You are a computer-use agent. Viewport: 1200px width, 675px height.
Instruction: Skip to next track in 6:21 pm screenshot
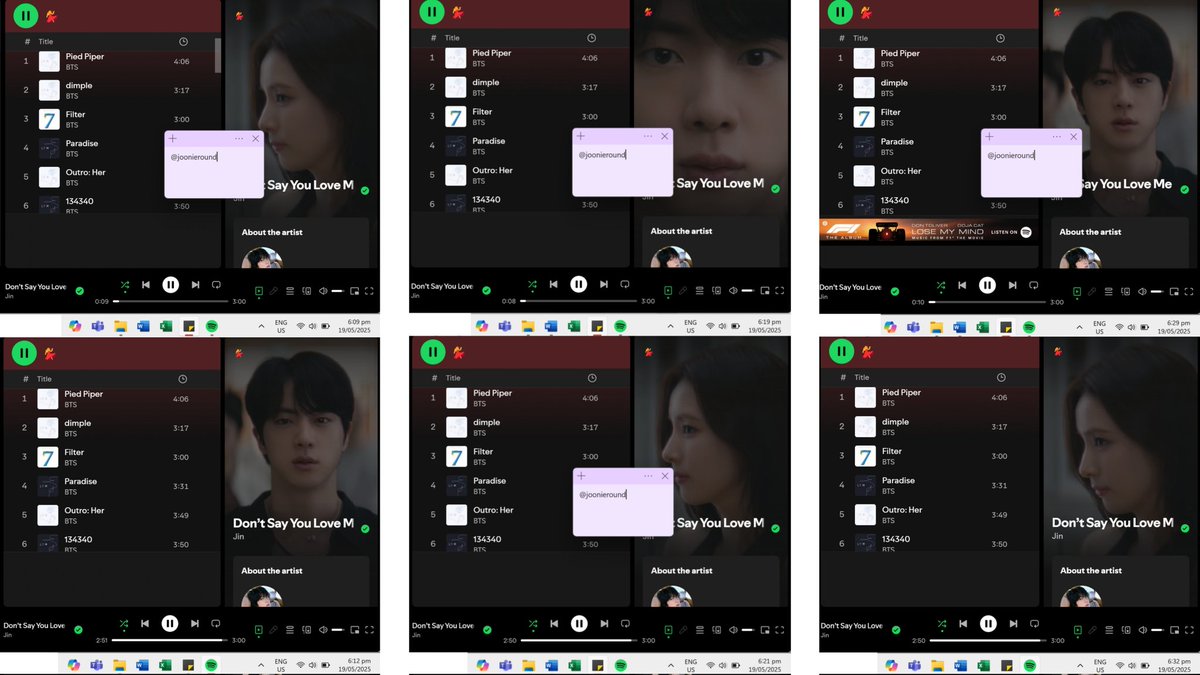tap(603, 623)
